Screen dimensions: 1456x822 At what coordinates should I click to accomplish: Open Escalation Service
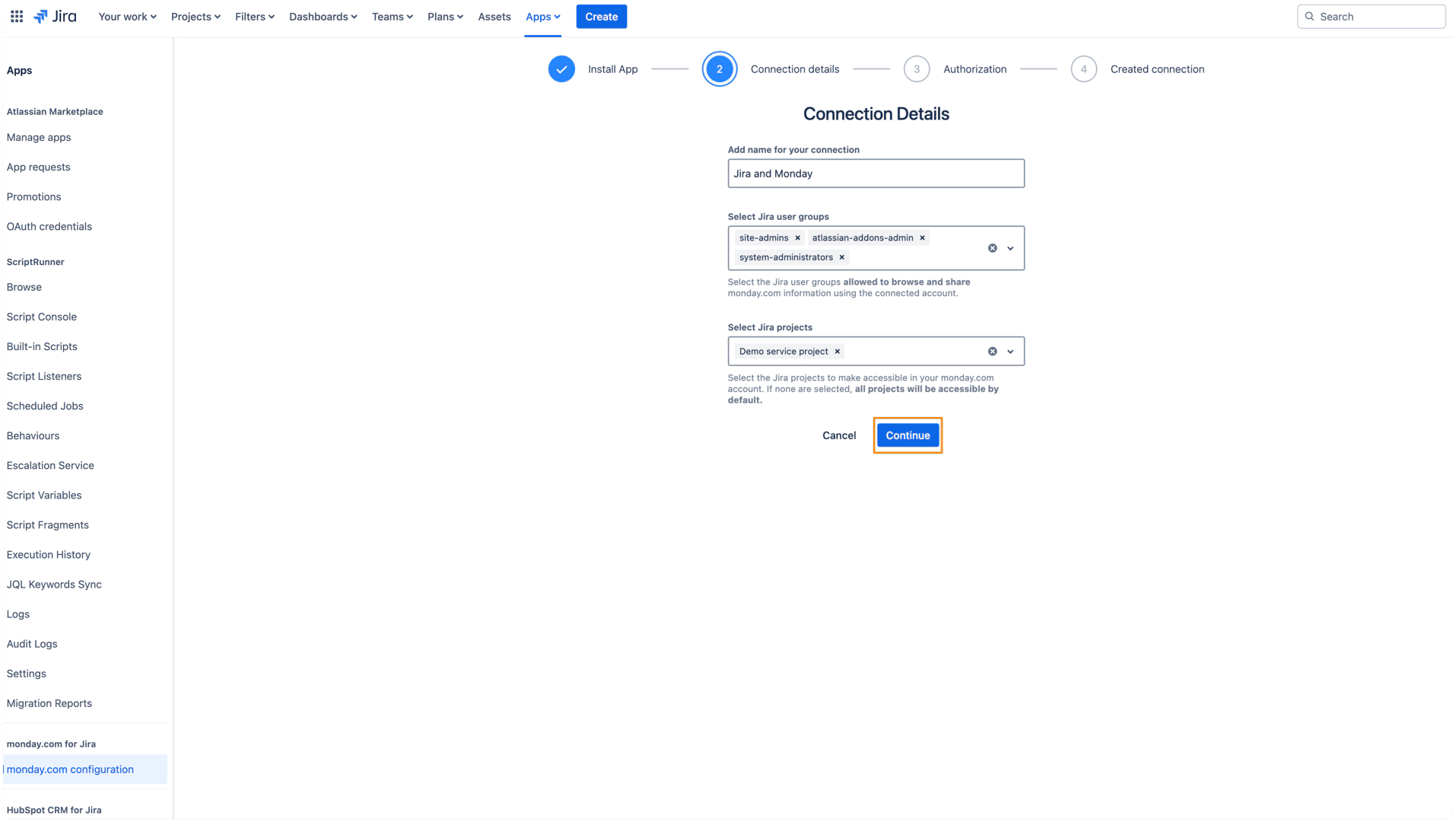50,465
